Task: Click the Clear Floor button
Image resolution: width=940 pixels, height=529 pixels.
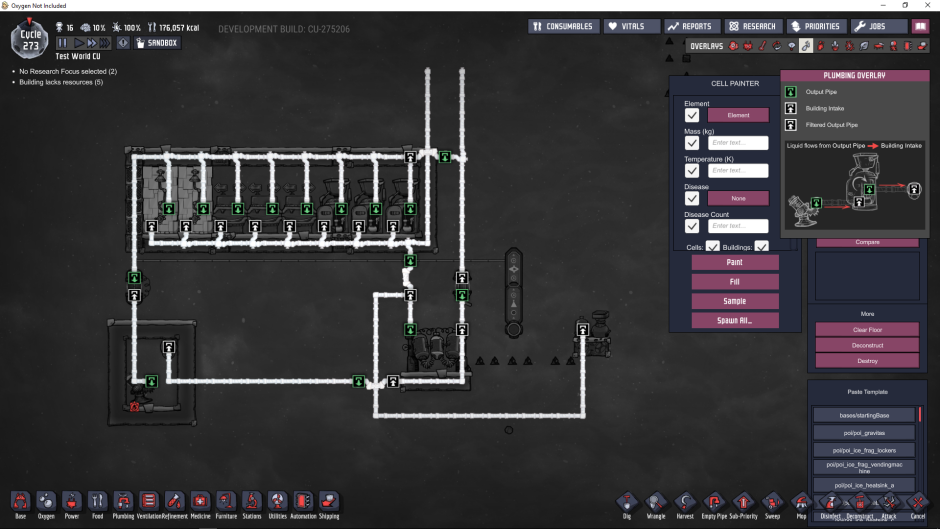Action: (x=867, y=330)
